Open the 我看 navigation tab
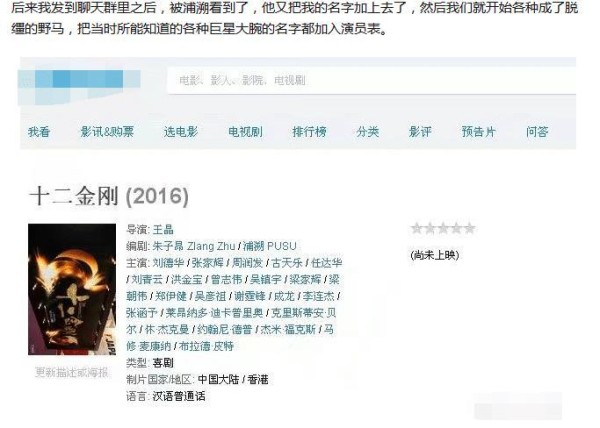 coord(39,132)
